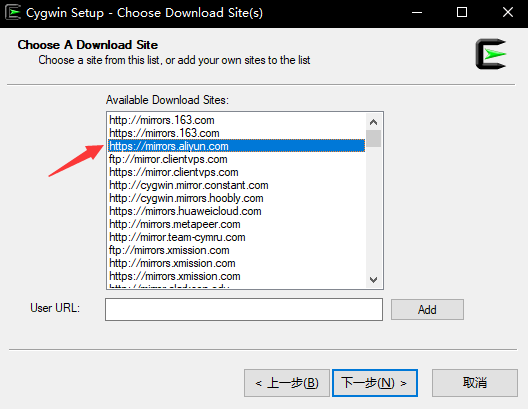
Task: Focus the User URL text field
Action: (244, 309)
